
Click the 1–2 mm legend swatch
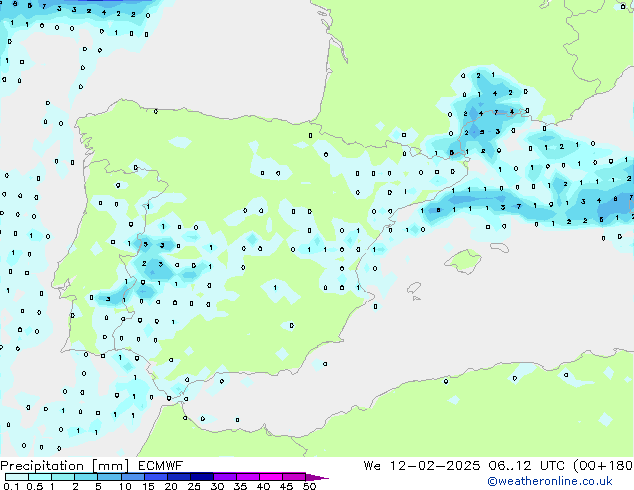63,477
